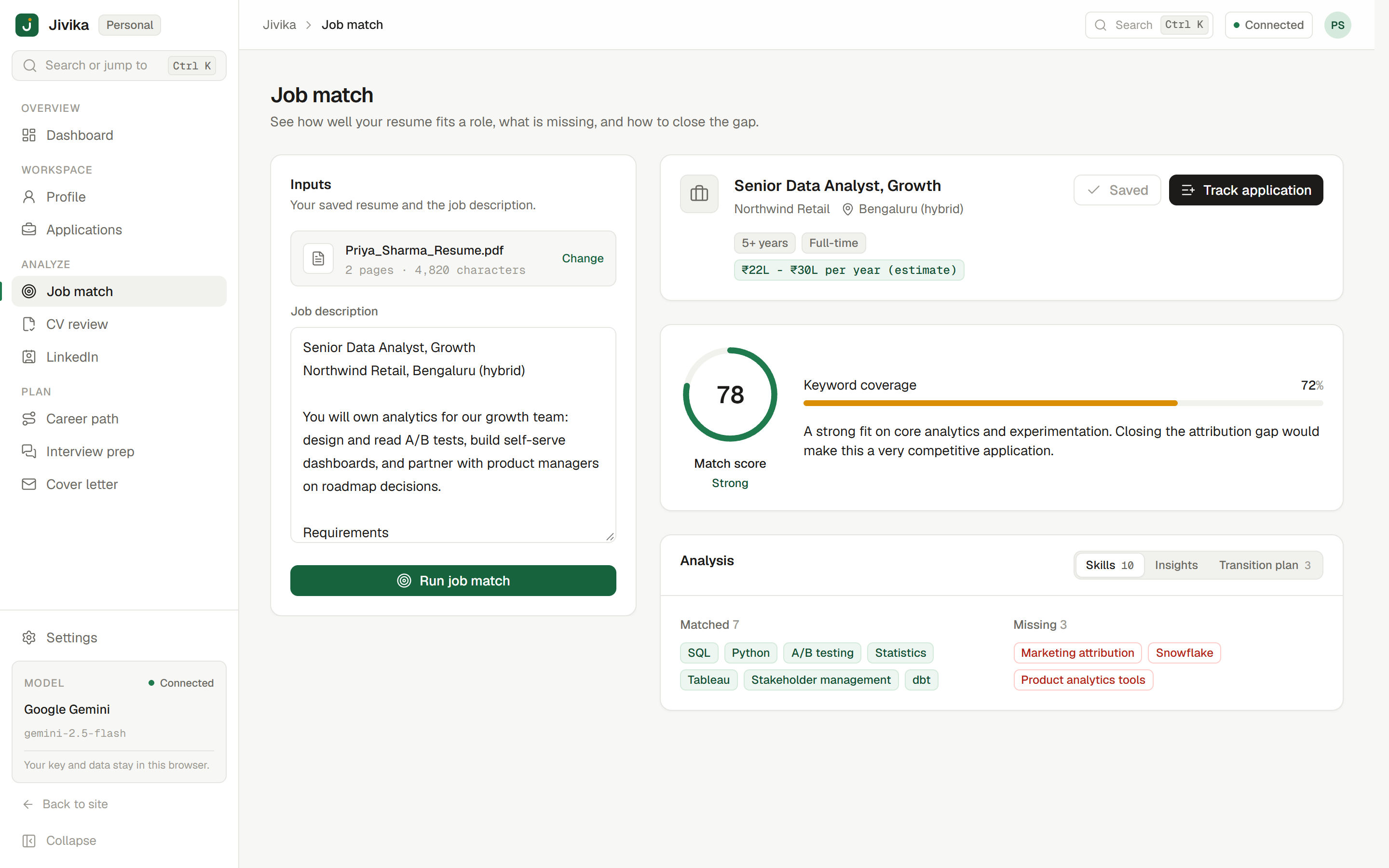Click the top bar Search field
Screen dimensions: 1389x868
tap(1148, 25)
